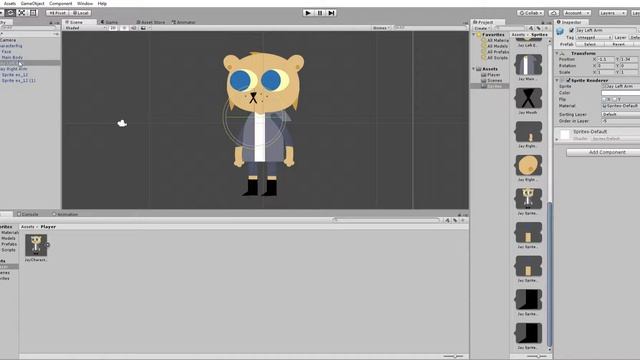This screenshot has width=640, height=360.
Task: Open the Help menu
Action: click(x=102, y=3)
